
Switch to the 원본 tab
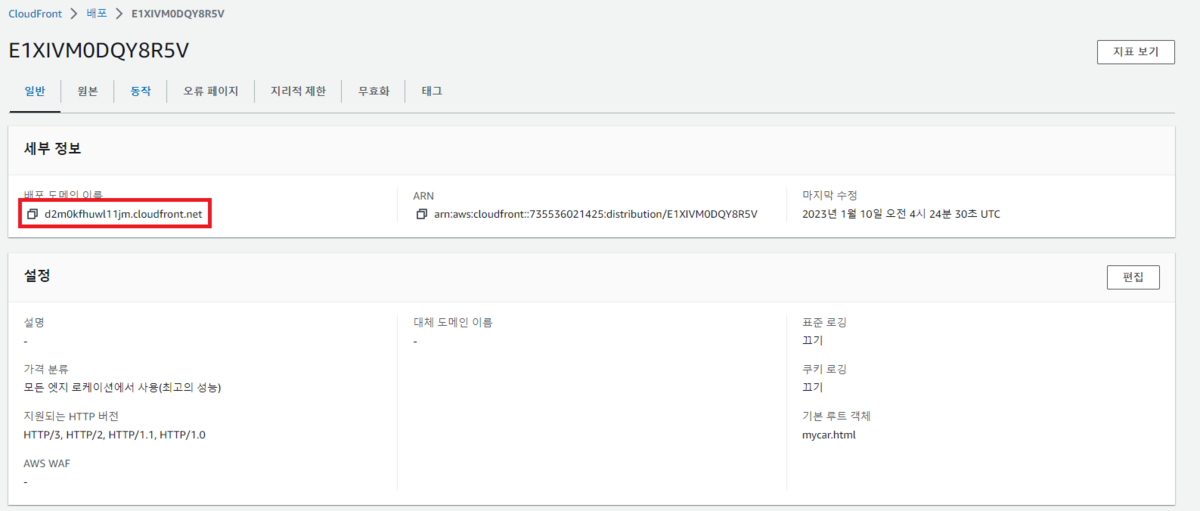[x=87, y=91]
